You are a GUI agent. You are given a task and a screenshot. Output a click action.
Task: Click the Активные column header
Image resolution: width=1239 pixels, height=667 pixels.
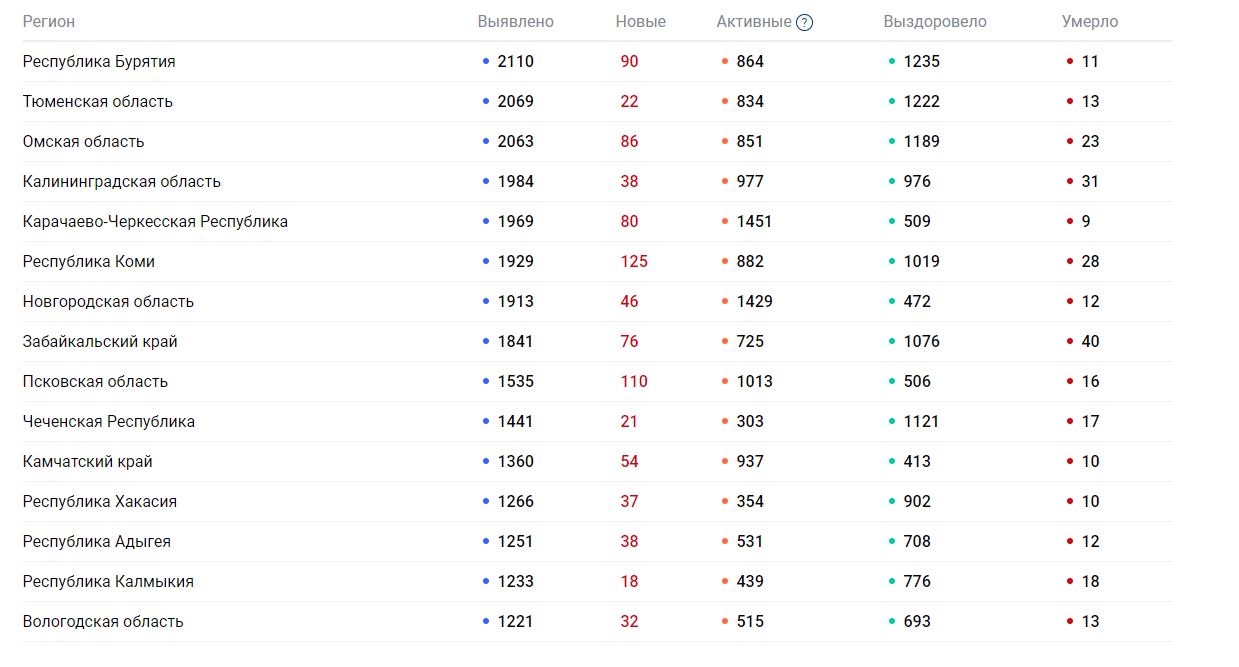753,22
